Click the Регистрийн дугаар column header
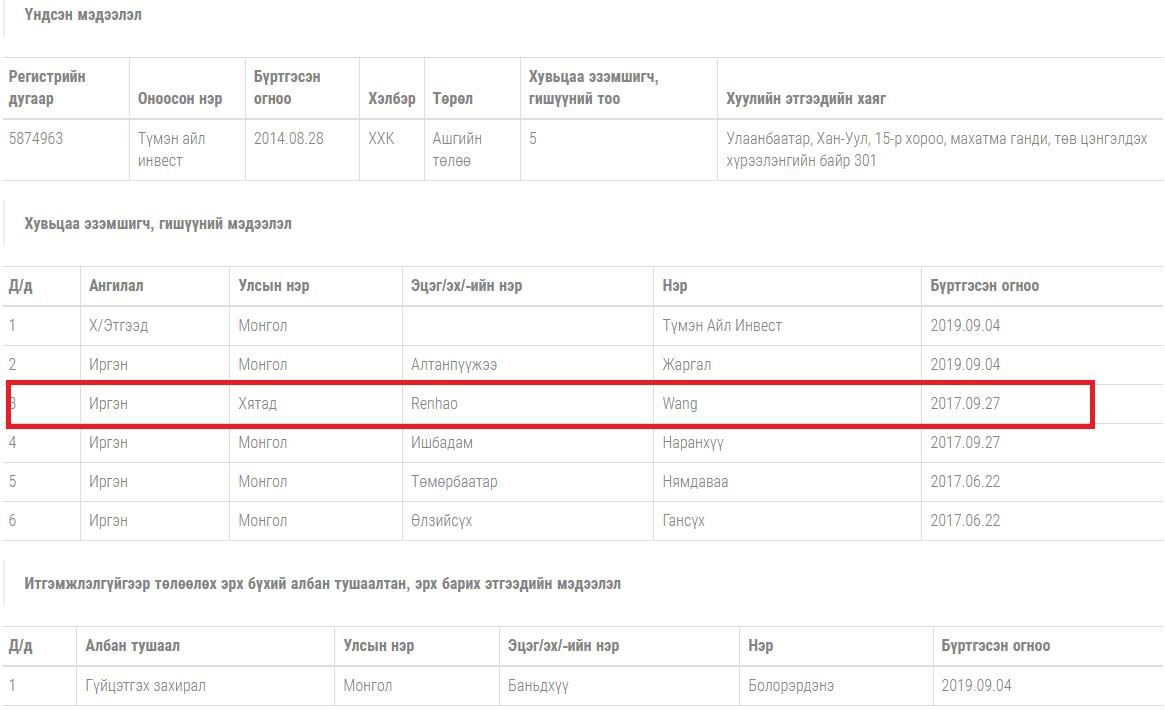Screen dimensions: 1165x710 point(47,88)
